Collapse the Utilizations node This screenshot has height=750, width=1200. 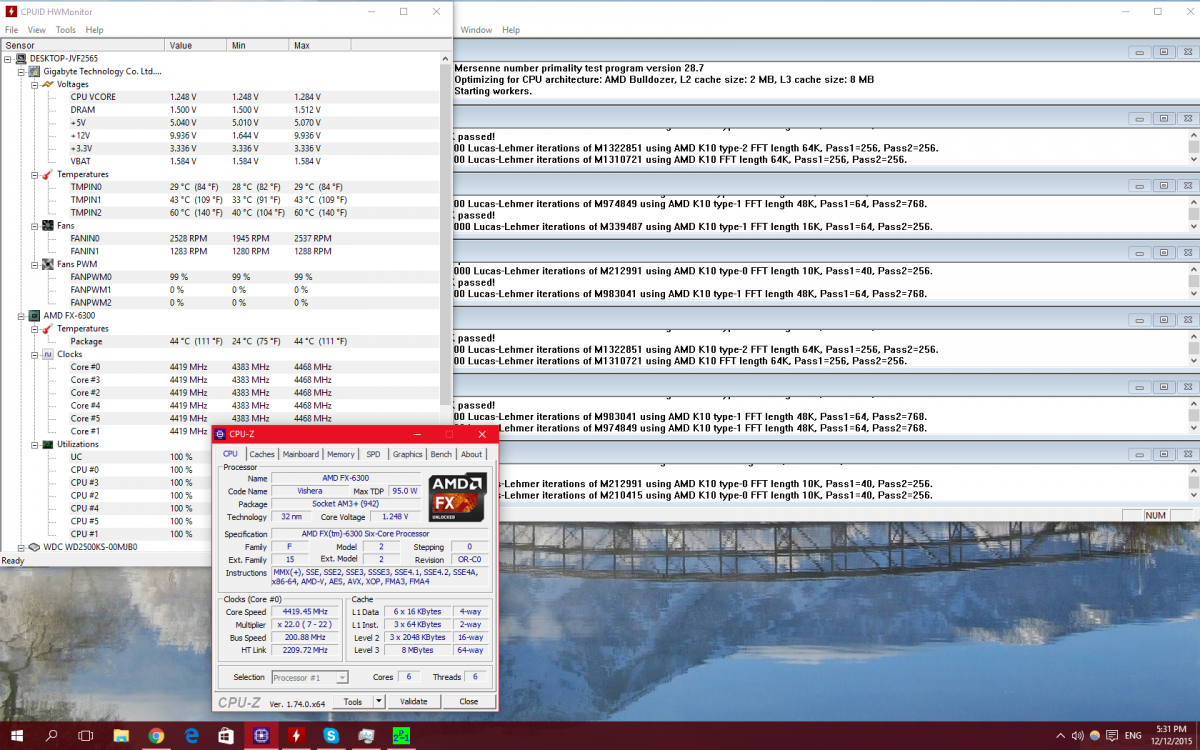coord(34,444)
